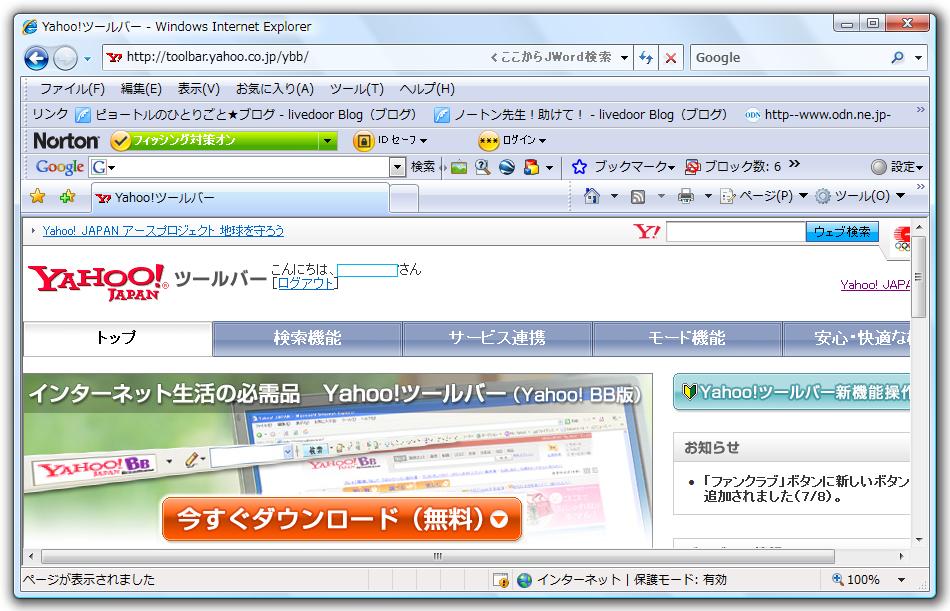Click Google toolbar image search icon
Viewport: 950px width, 611px height.
point(459,167)
